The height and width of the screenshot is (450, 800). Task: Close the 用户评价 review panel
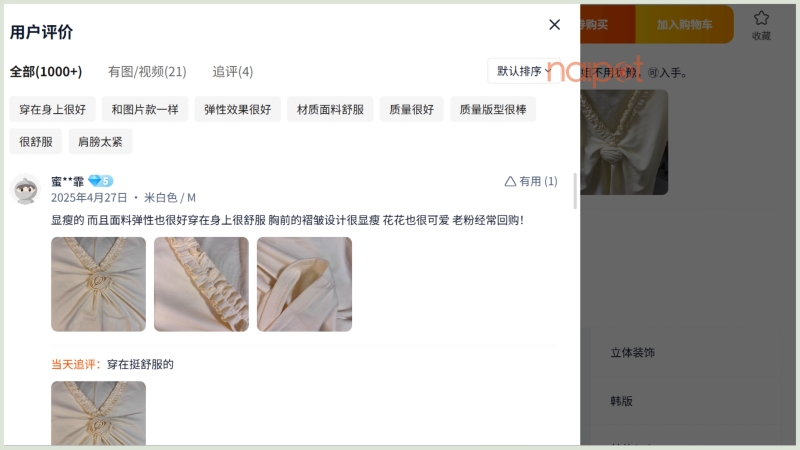click(555, 25)
